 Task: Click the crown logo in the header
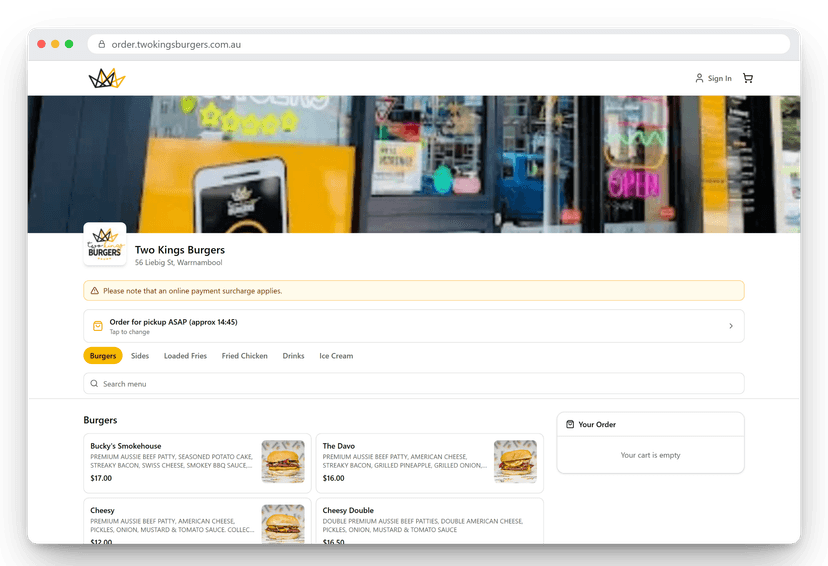pos(107,78)
